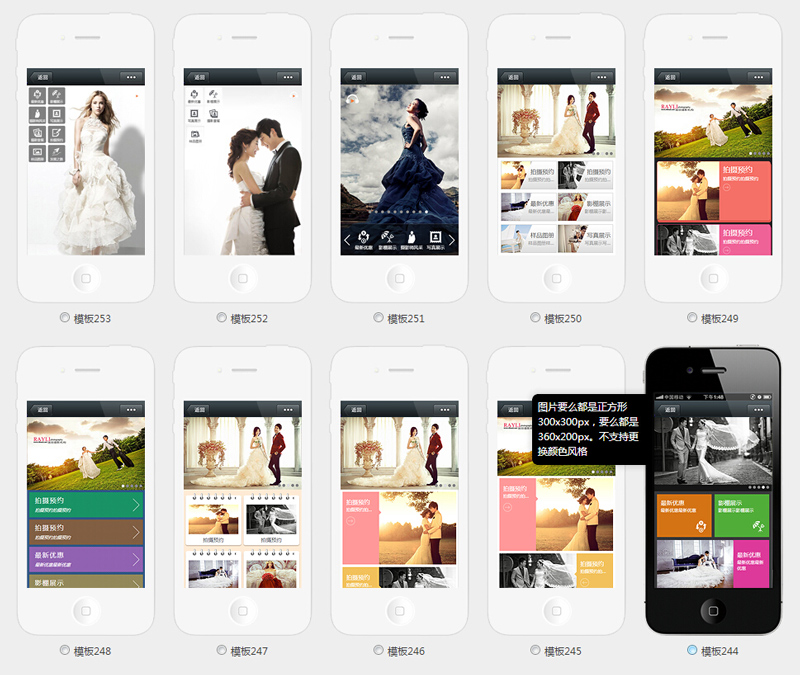The image size is (800, 675).
Task: Pick the 模板249 radio button
Action: tap(692, 318)
